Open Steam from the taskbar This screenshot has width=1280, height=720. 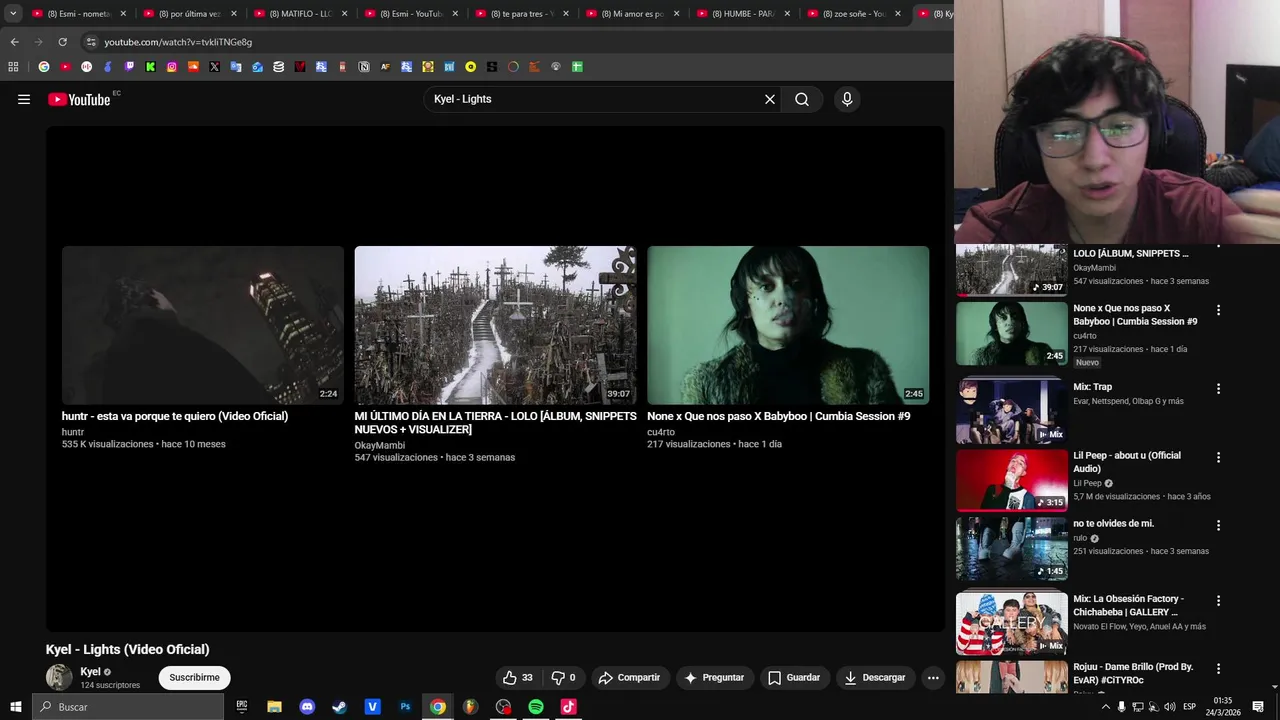click(x=339, y=707)
